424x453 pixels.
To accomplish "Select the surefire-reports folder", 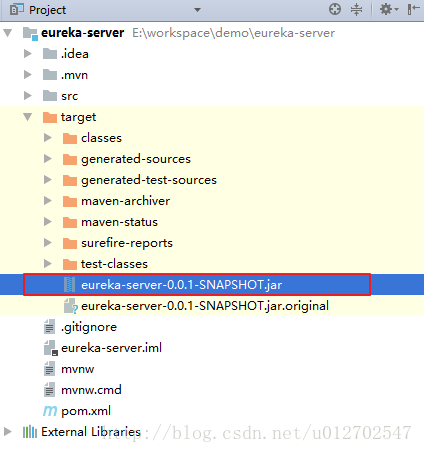I will click(x=127, y=243).
